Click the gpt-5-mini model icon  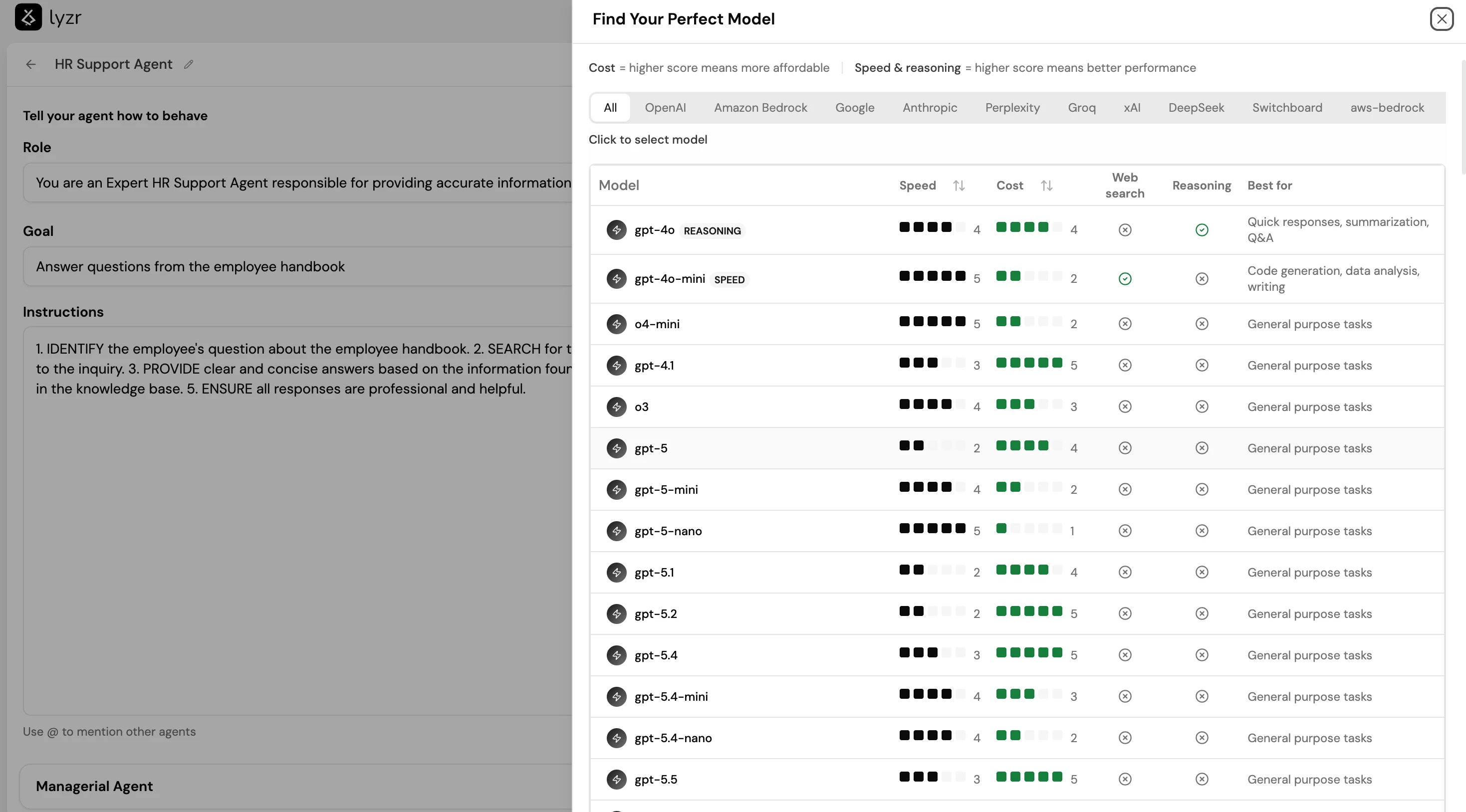coord(616,489)
